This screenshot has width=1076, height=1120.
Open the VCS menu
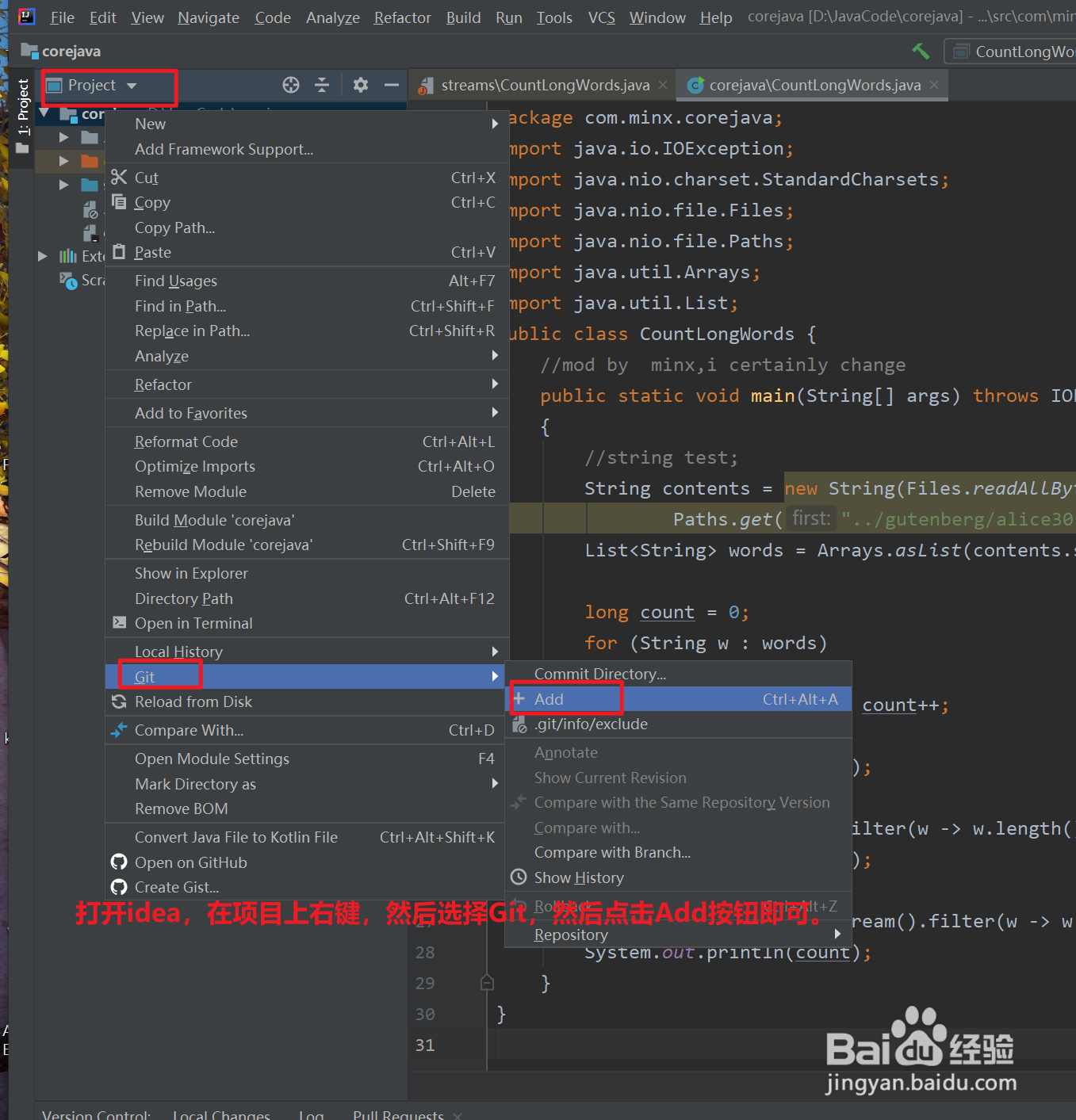[x=602, y=17]
